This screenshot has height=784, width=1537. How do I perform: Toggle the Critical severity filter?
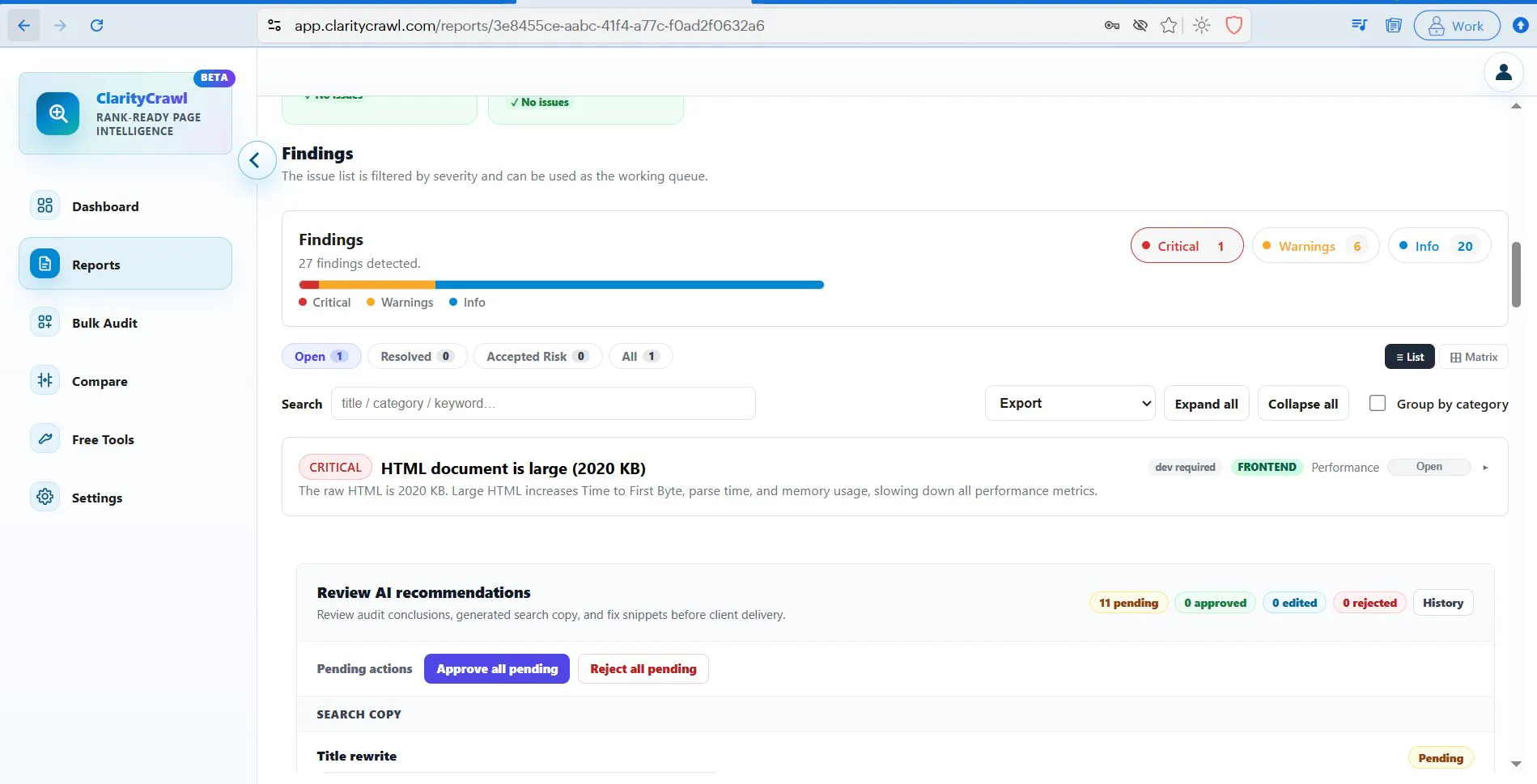(x=1187, y=246)
